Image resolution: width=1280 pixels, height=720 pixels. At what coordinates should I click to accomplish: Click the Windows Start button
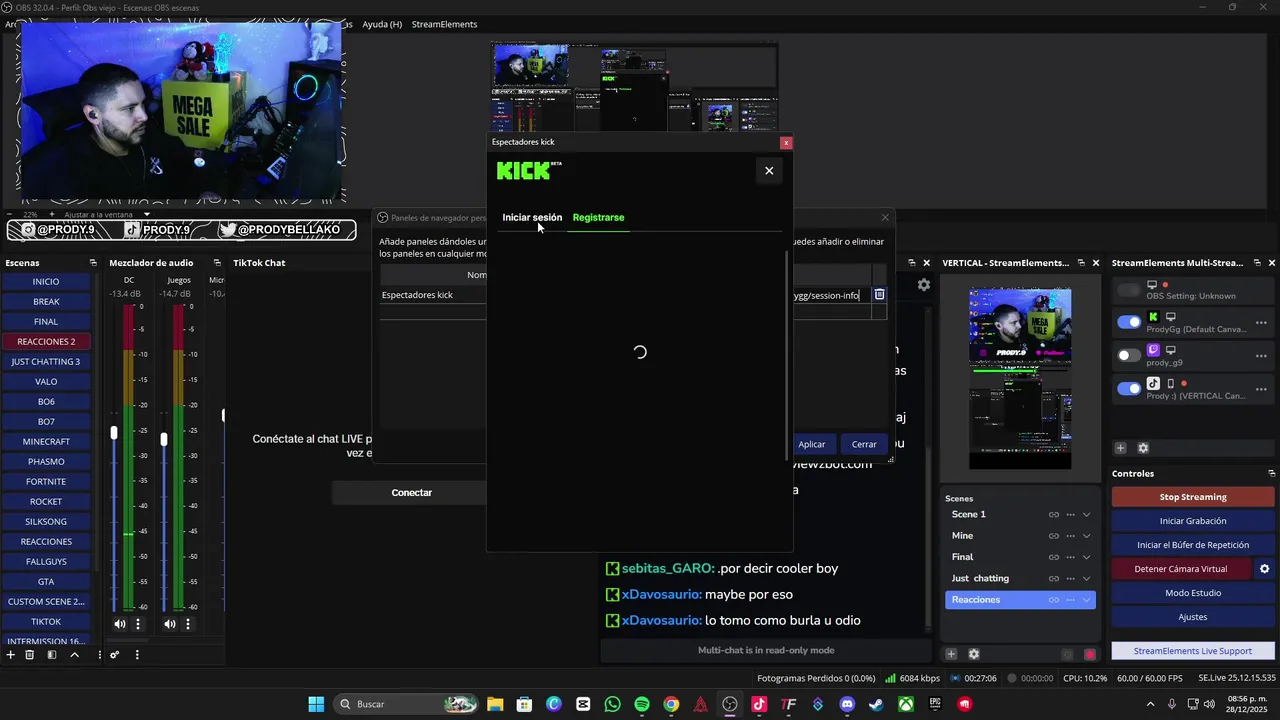click(316, 704)
